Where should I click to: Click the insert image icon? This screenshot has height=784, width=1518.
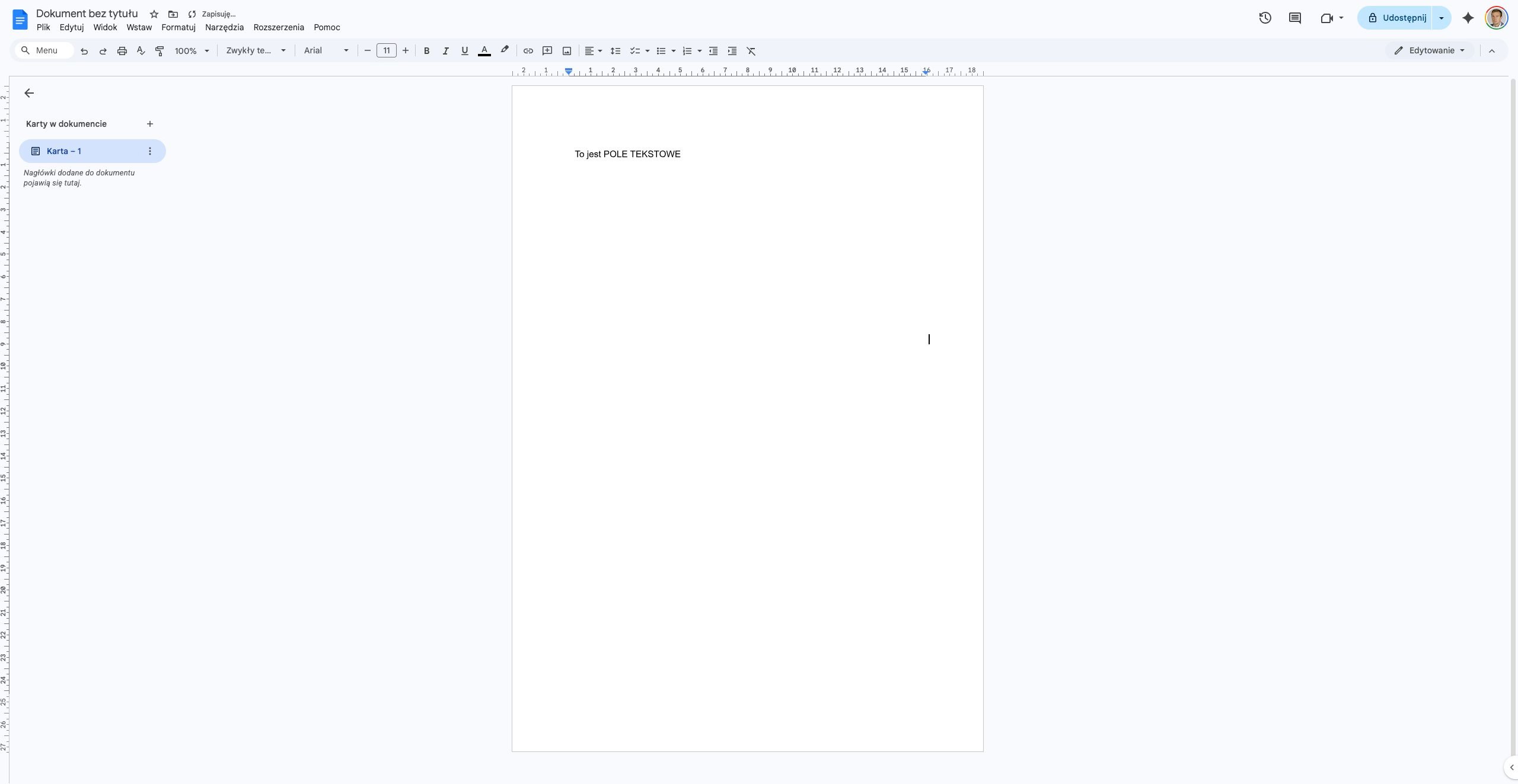click(567, 51)
